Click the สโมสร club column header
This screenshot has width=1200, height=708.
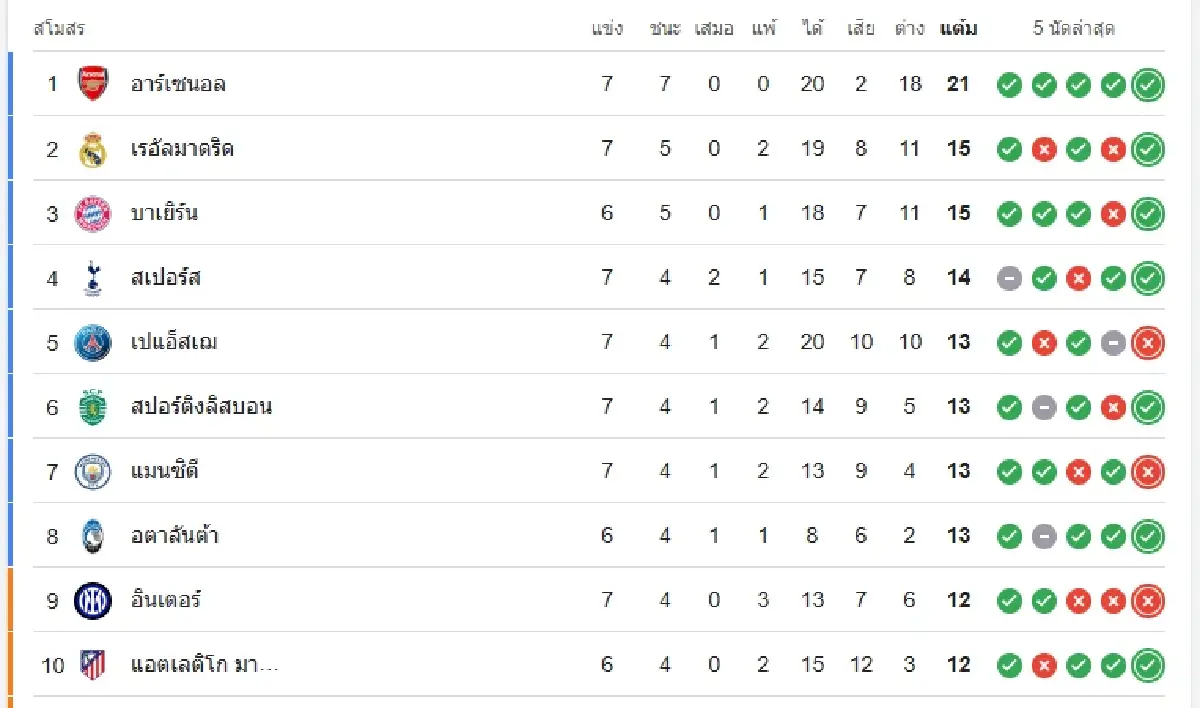(x=59, y=29)
